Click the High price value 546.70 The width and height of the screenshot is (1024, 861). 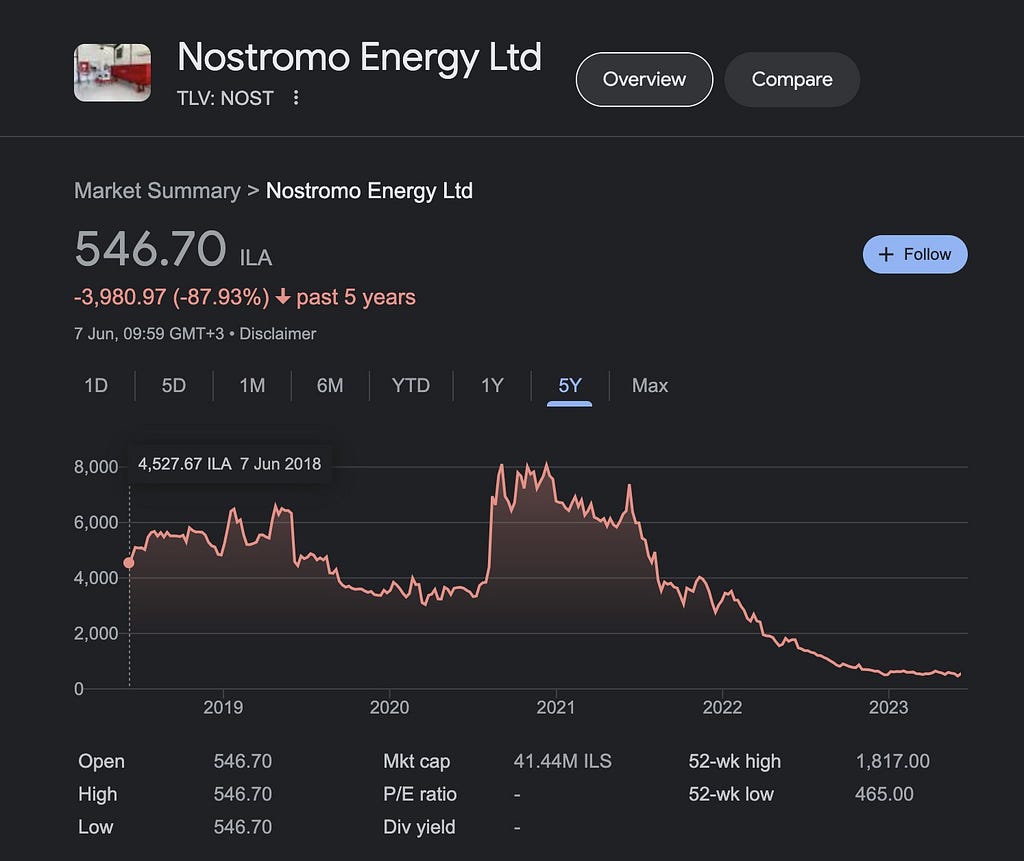click(242, 794)
